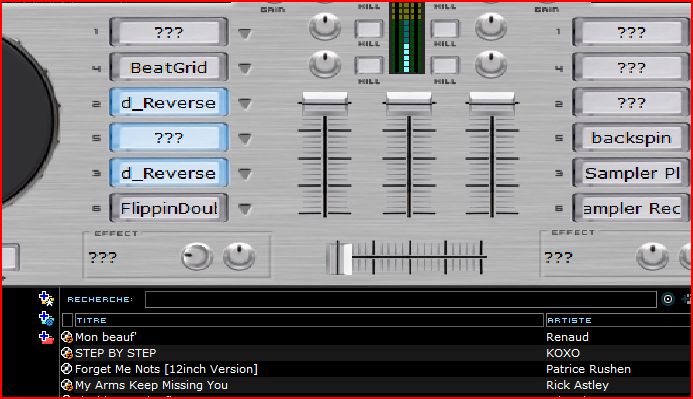Tick the checkbox left of TITRE header
This screenshot has width=693, height=399.
click(x=67, y=320)
